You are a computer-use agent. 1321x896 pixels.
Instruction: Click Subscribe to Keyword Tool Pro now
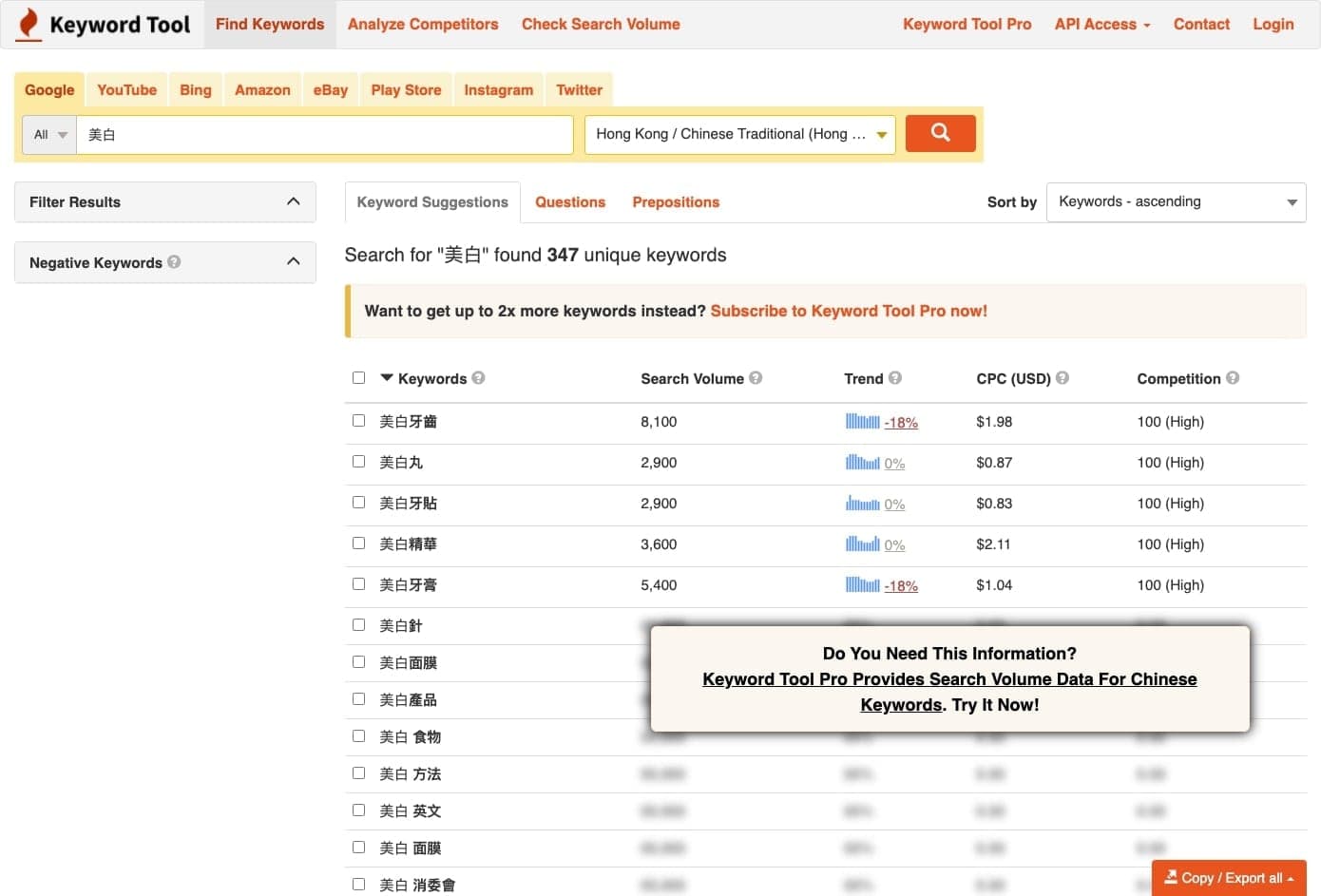tap(849, 311)
